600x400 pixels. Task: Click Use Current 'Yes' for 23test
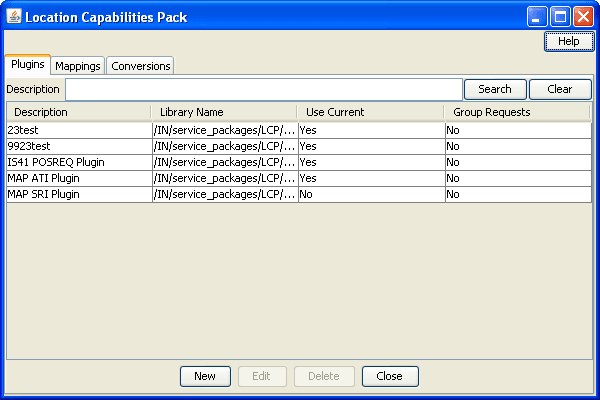click(372, 130)
